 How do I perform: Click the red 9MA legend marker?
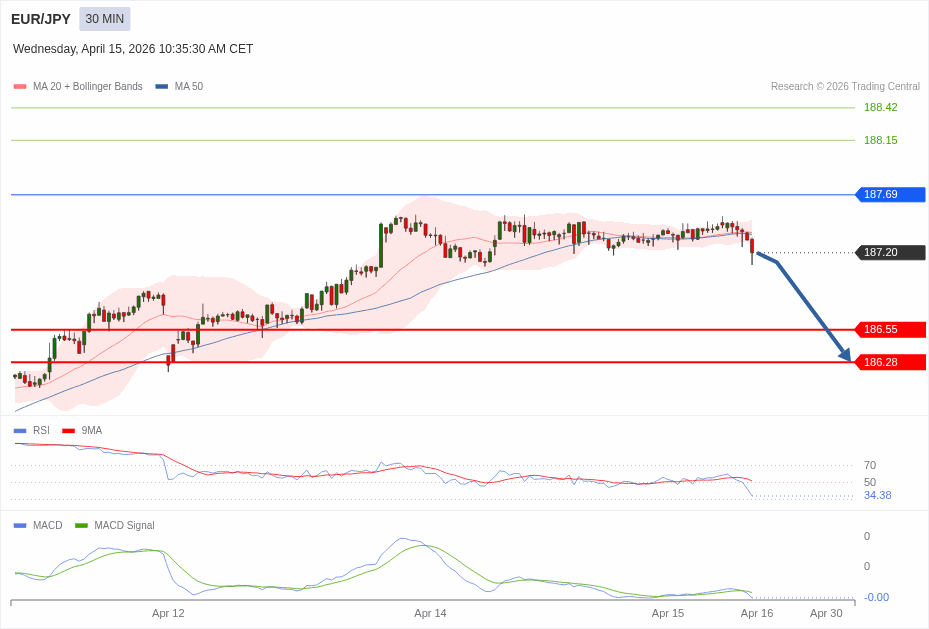(68, 431)
